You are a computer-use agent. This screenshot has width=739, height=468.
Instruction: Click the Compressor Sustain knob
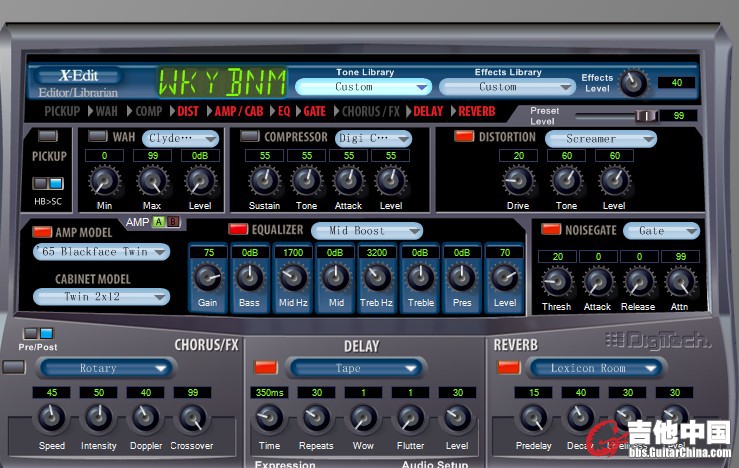tap(264, 181)
